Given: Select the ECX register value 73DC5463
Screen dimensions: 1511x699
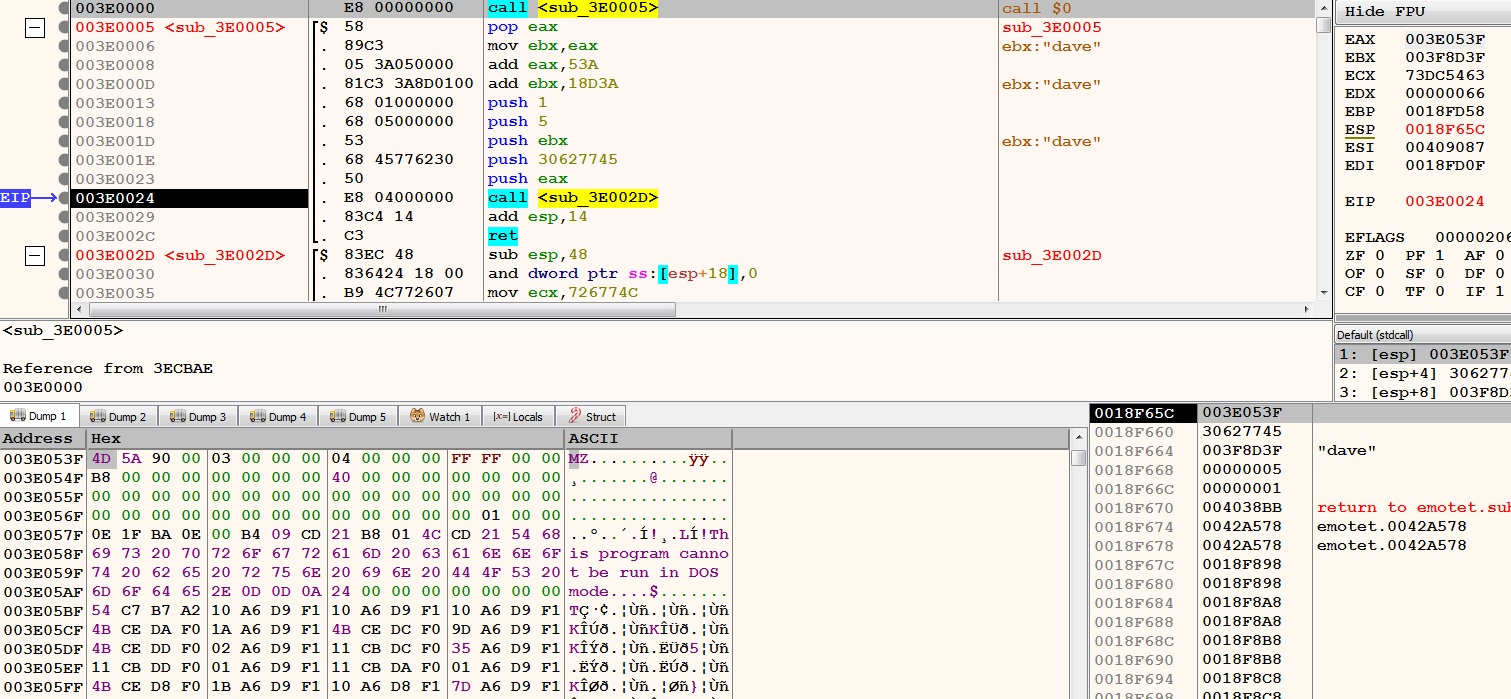Looking at the screenshot, I should pyautogui.click(x=1445, y=75).
